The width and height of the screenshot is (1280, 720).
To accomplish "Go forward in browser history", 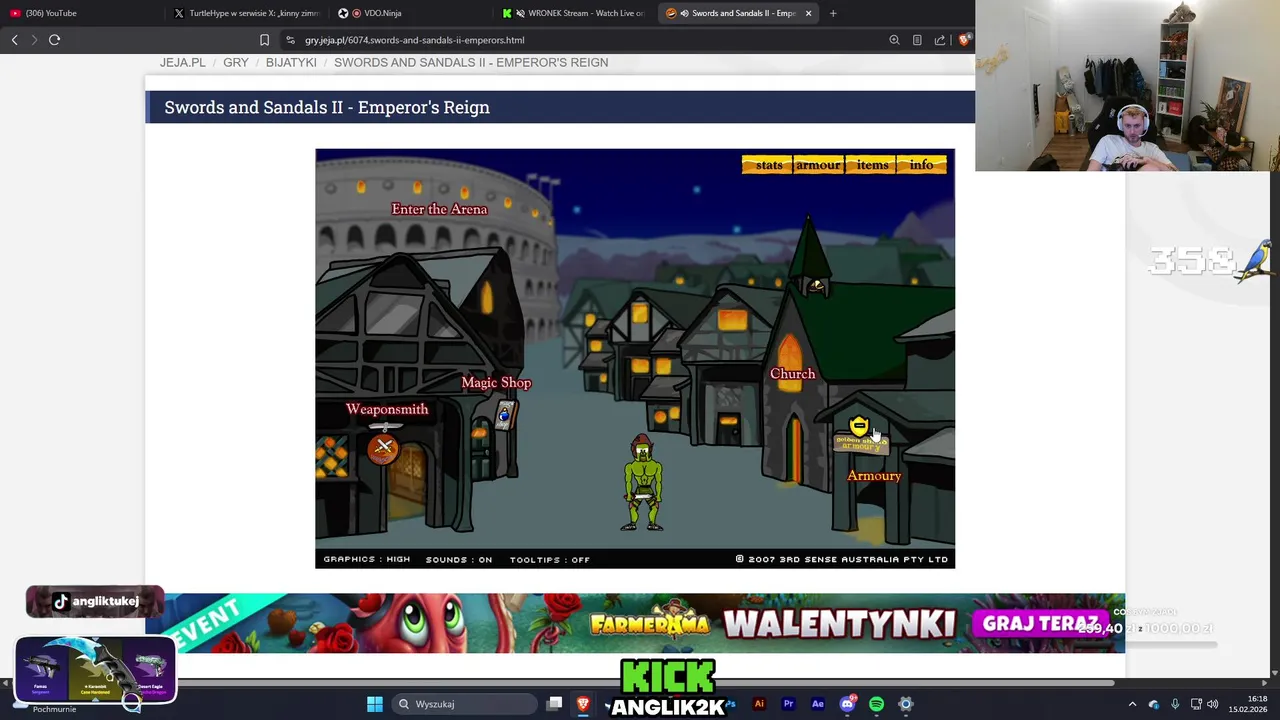I will (x=34, y=40).
